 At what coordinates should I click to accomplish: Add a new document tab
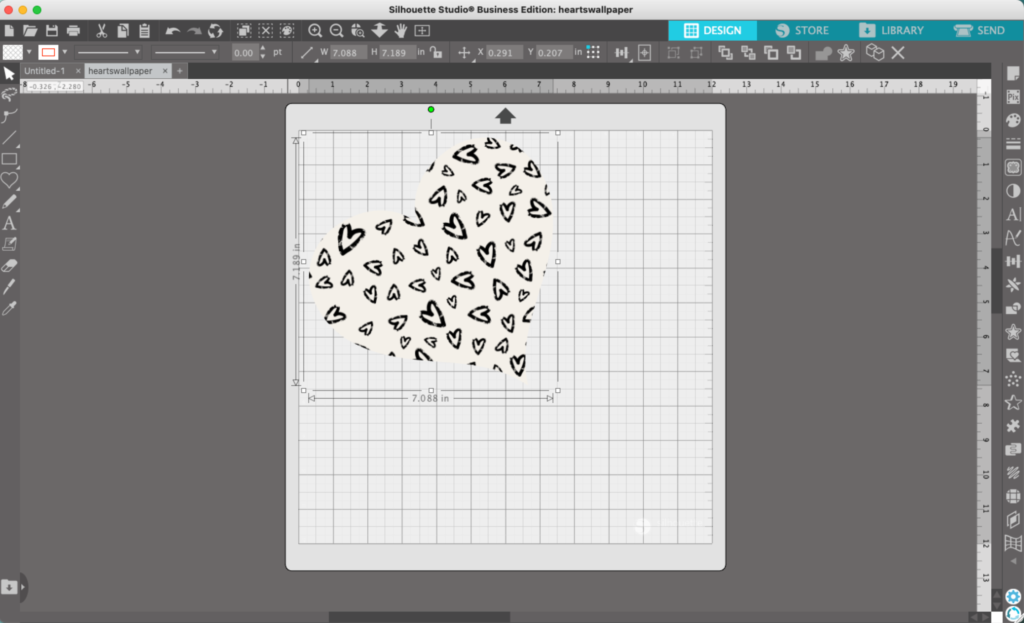(x=180, y=71)
